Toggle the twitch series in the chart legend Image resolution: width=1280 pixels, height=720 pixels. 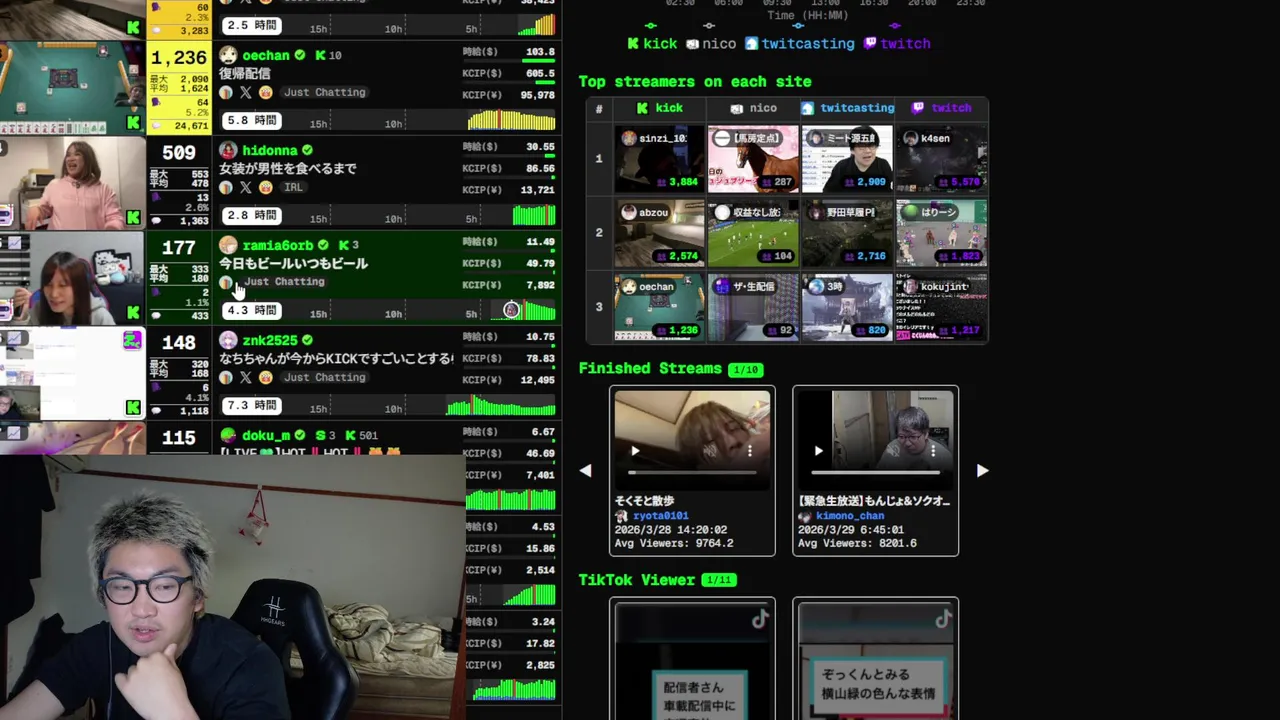(x=897, y=44)
